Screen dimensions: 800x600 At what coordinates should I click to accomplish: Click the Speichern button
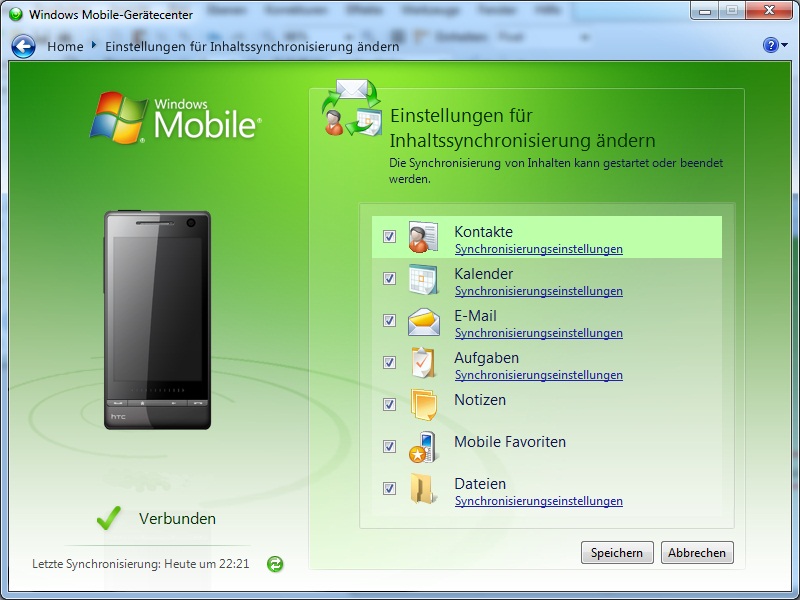[616, 552]
